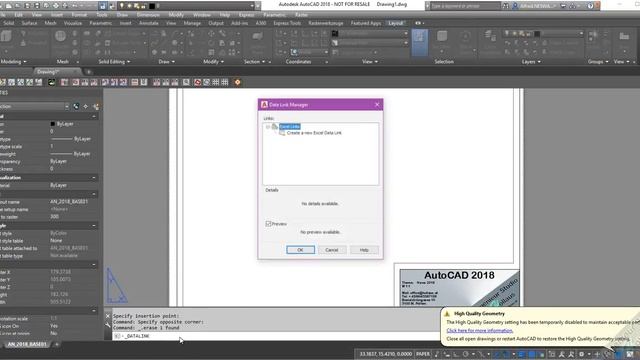Click the signed-in user account icon
Screen dimensions: 640x360
click(515, 6)
